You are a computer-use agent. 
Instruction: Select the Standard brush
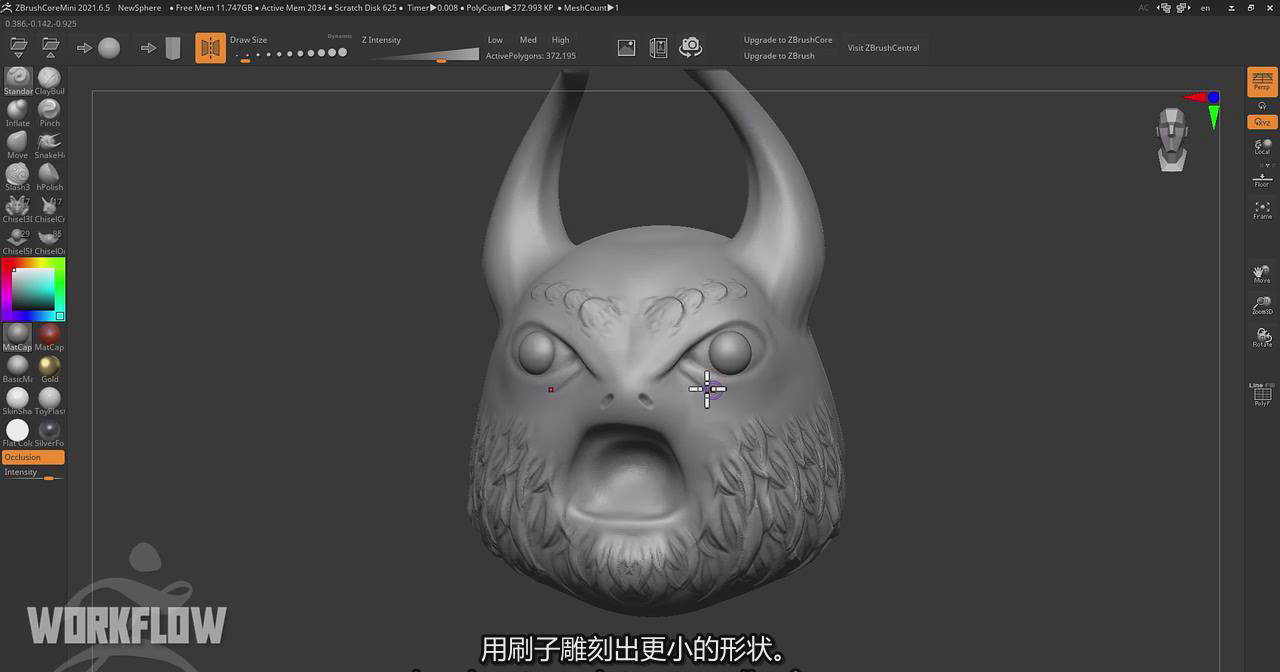(x=18, y=82)
